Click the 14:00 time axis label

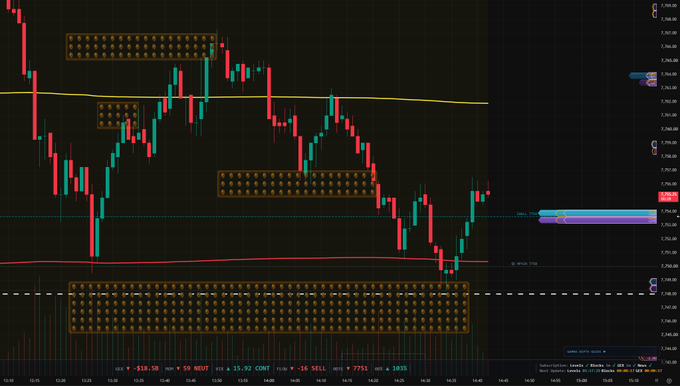[x=269, y=381]
